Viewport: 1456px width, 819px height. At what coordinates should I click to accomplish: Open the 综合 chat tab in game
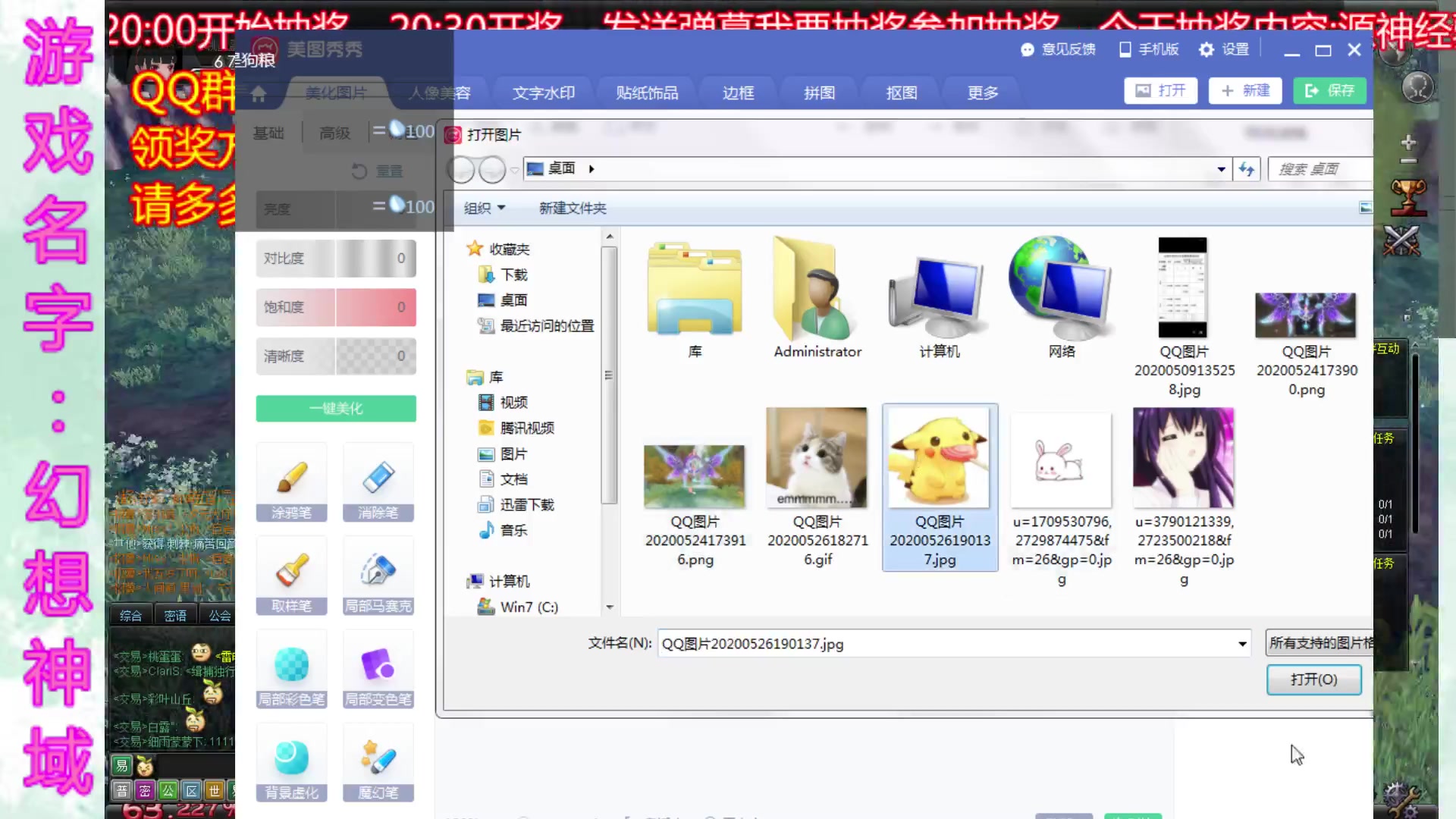click(130, 616)
